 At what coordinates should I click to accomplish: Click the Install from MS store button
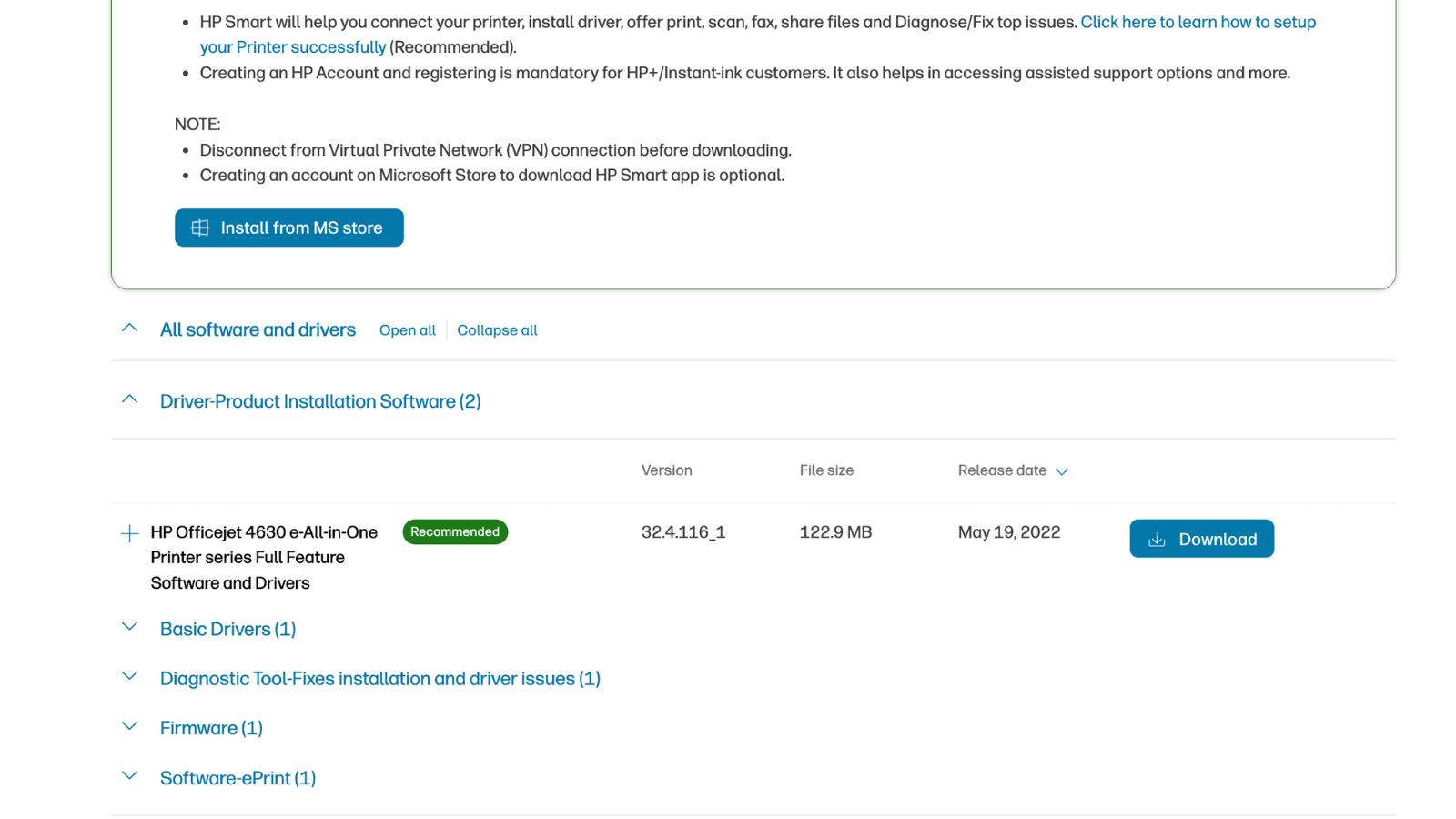click(288, 227)
